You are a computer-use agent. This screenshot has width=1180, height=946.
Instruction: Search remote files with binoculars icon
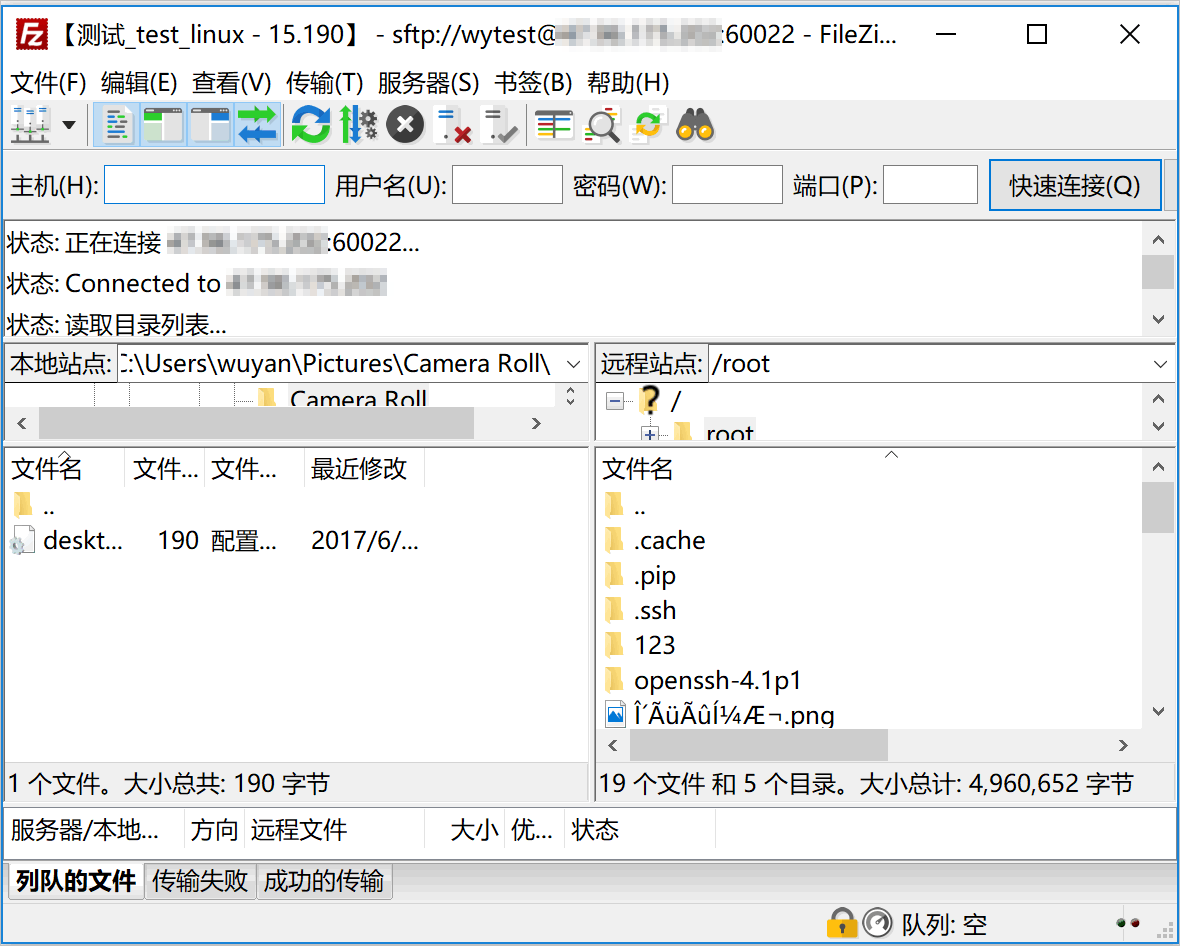pyautogui.click(x=695, y=125)
